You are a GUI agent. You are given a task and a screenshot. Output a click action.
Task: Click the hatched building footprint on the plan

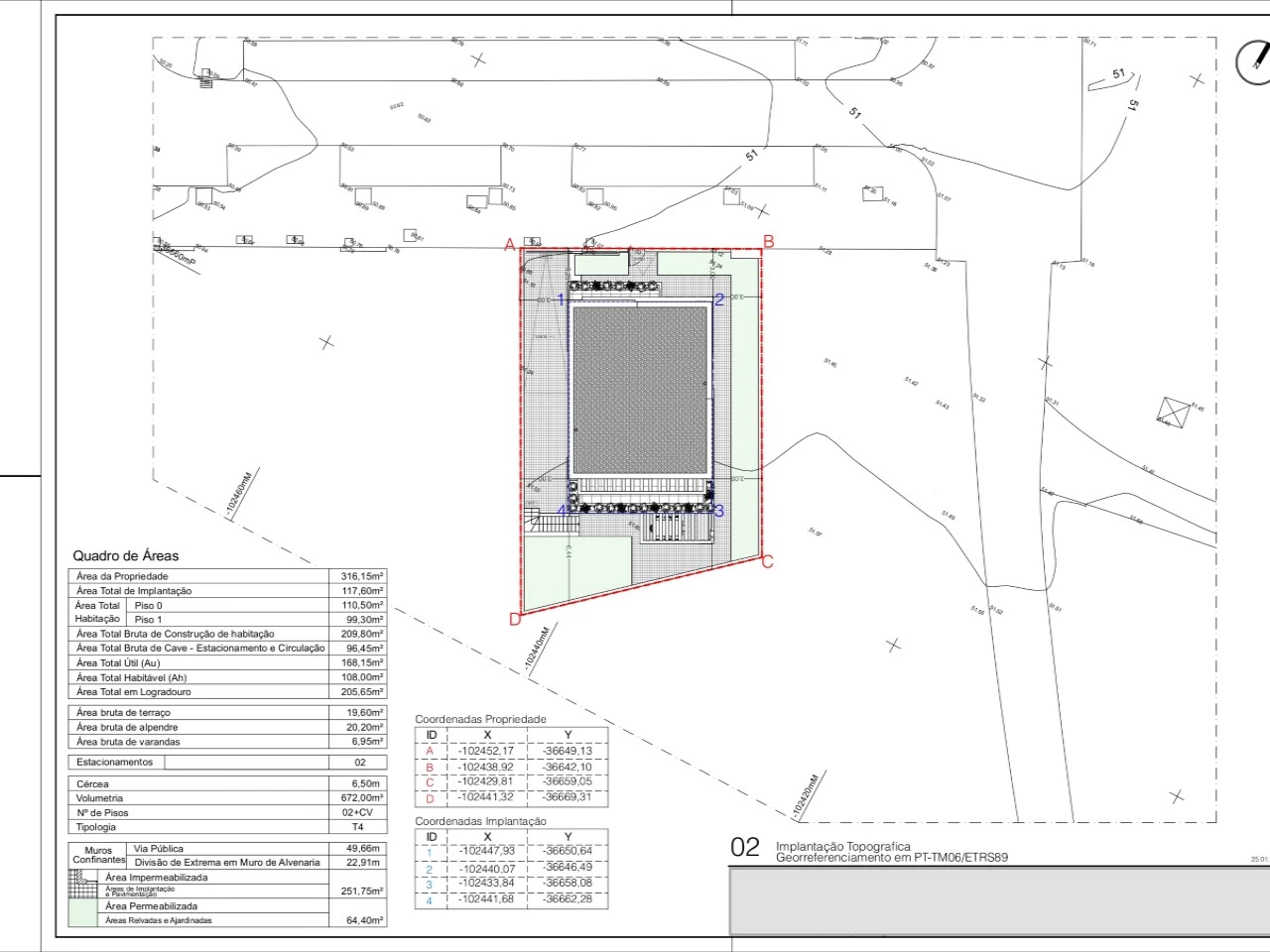click(x=640, y=390)
